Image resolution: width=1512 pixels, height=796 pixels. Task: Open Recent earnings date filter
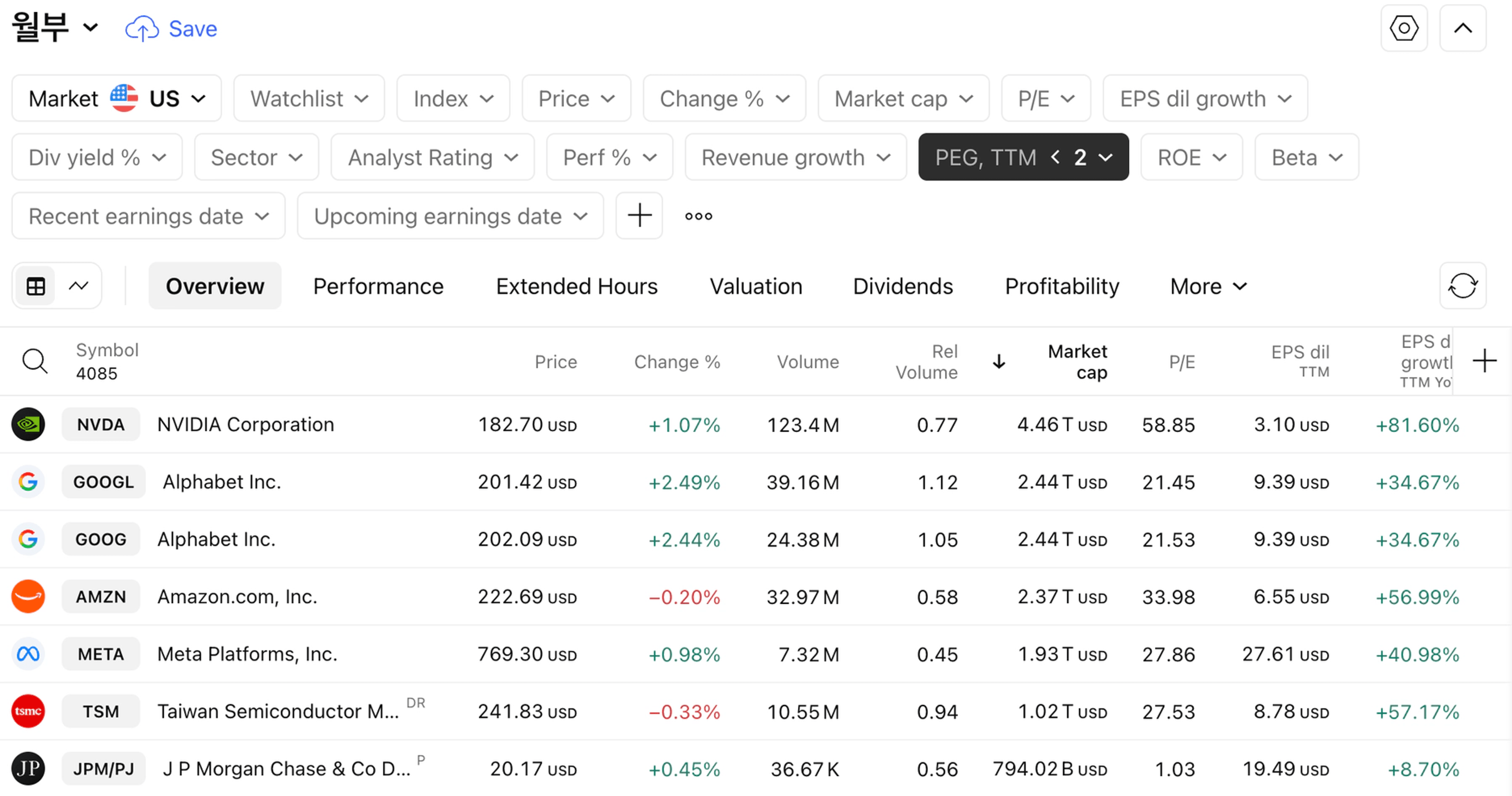click(148, 215)
